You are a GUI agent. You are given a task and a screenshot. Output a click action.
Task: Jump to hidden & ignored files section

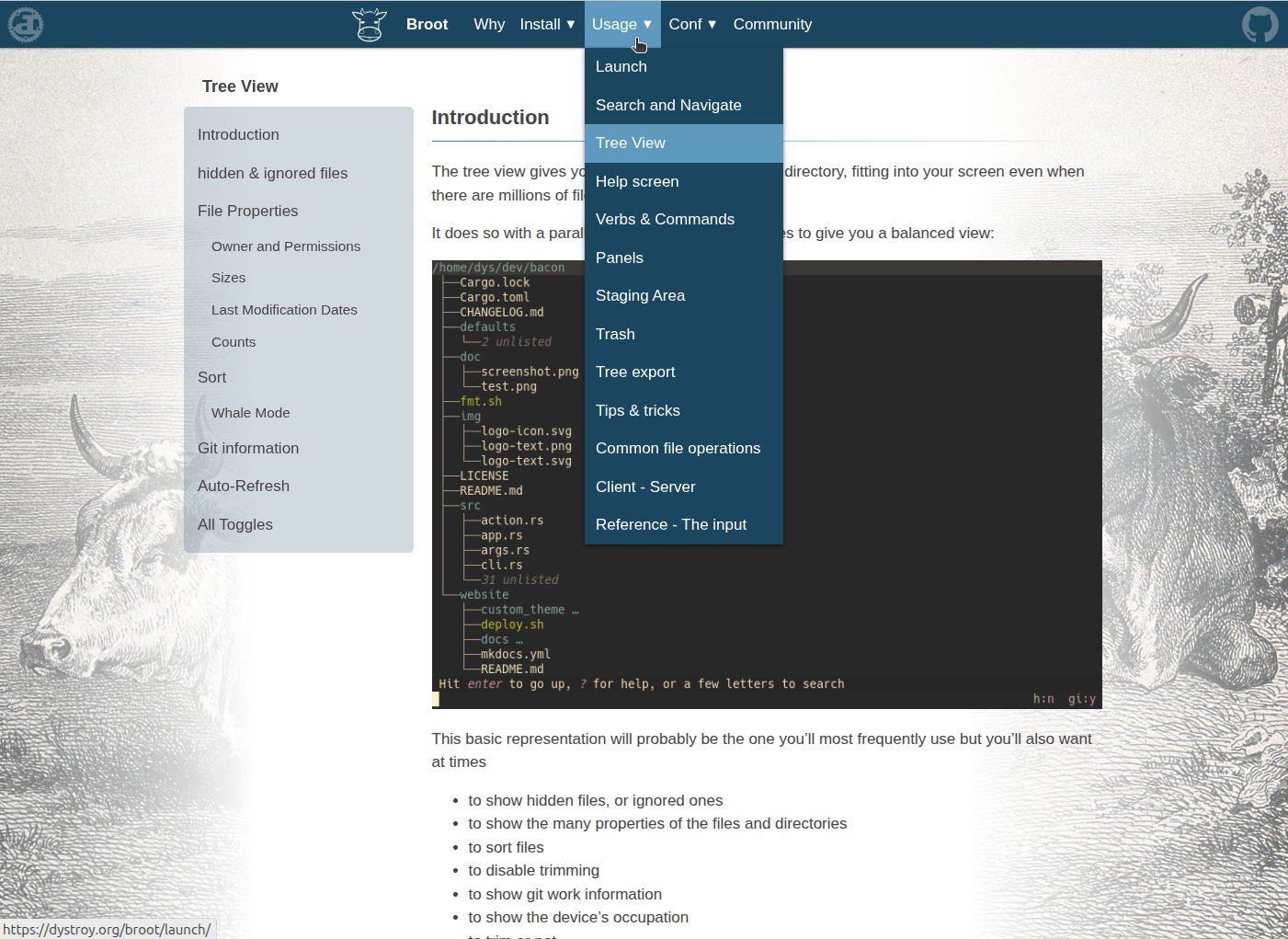click(x=272, y=173)
